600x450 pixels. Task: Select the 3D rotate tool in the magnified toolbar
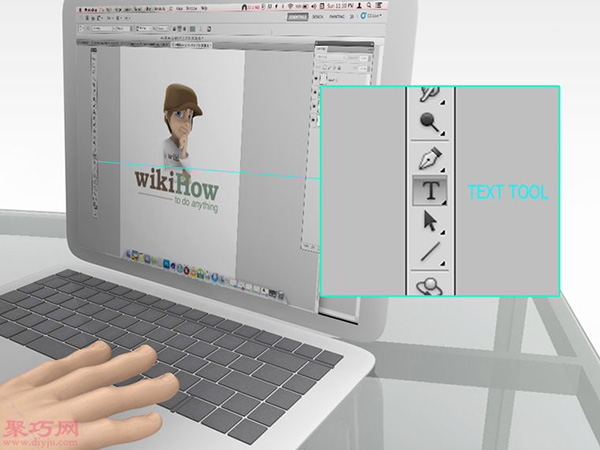point(429,286)
